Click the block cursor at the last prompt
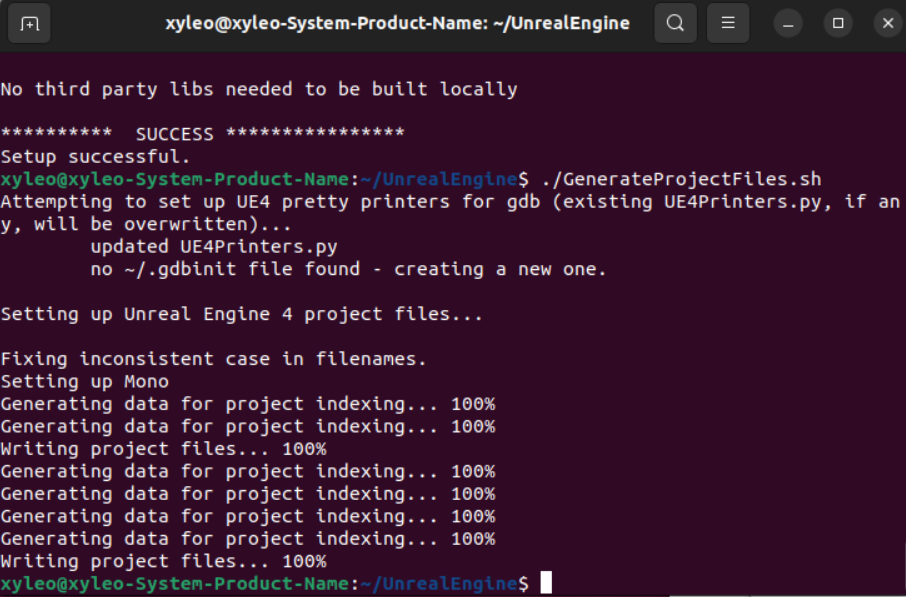Screen dimensions: 906x597 coord(545,583)
